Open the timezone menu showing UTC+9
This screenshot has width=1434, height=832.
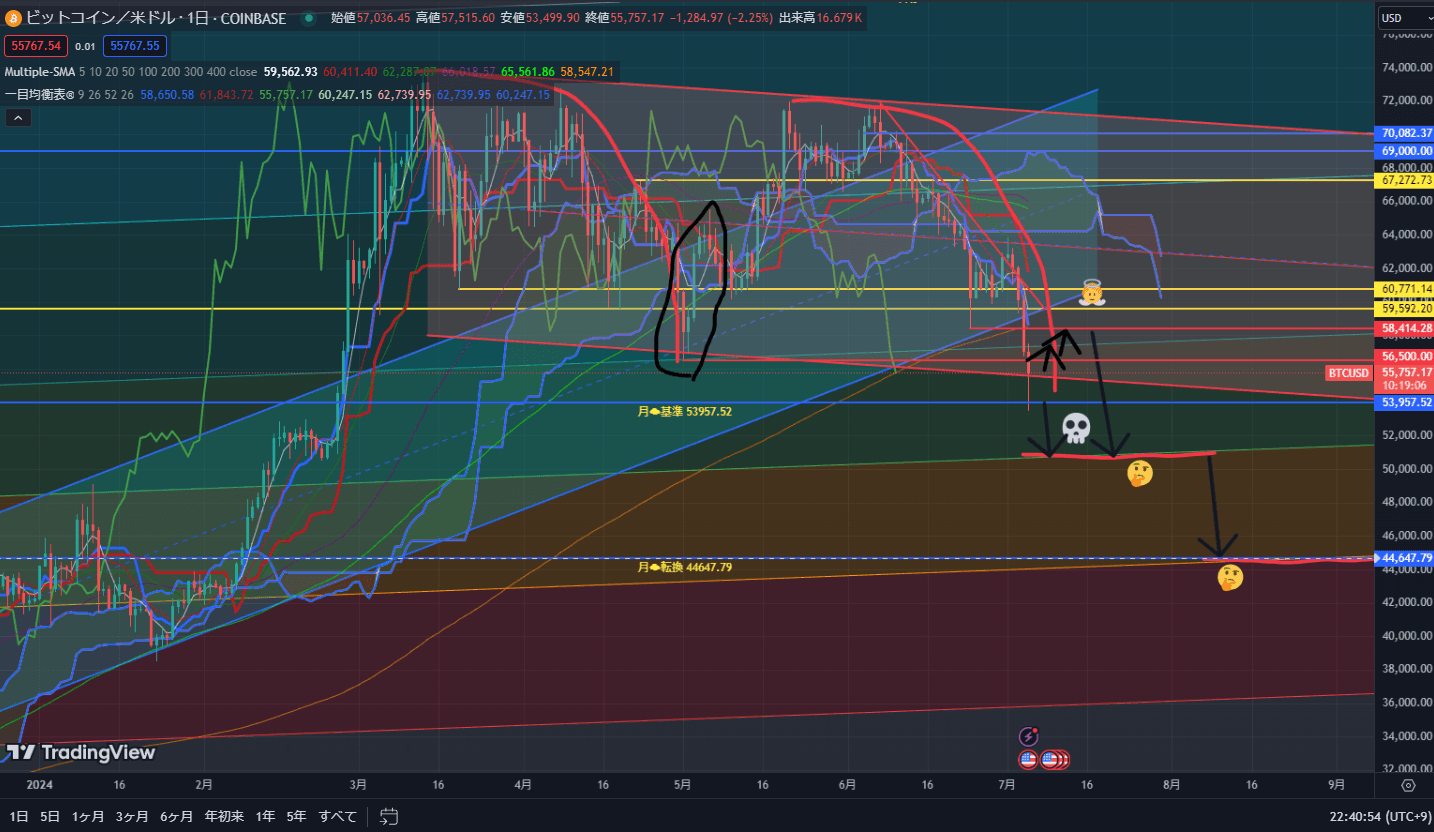click(1377, 816)
